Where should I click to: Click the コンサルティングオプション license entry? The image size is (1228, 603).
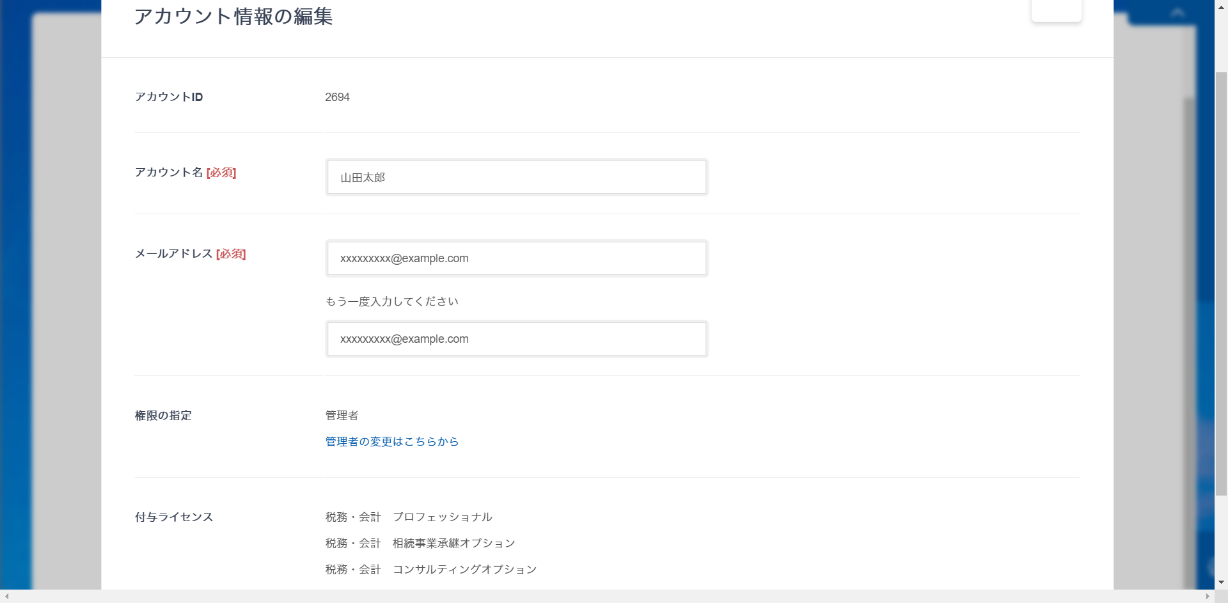pos(430,569)
